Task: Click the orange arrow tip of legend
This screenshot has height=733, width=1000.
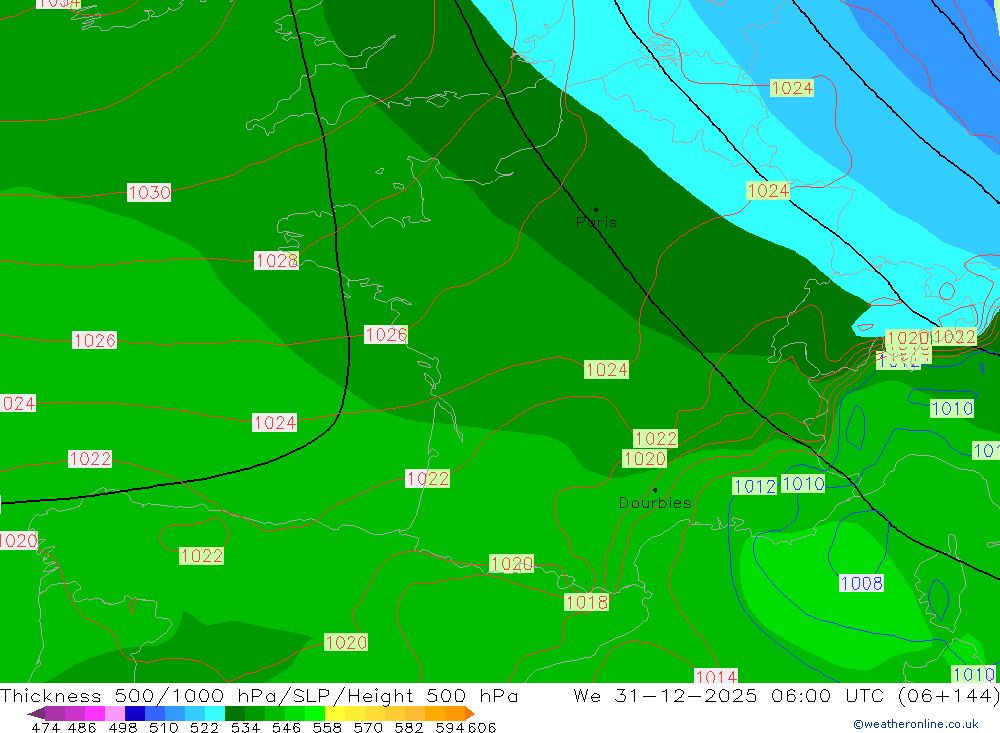Action: (470, 713)
